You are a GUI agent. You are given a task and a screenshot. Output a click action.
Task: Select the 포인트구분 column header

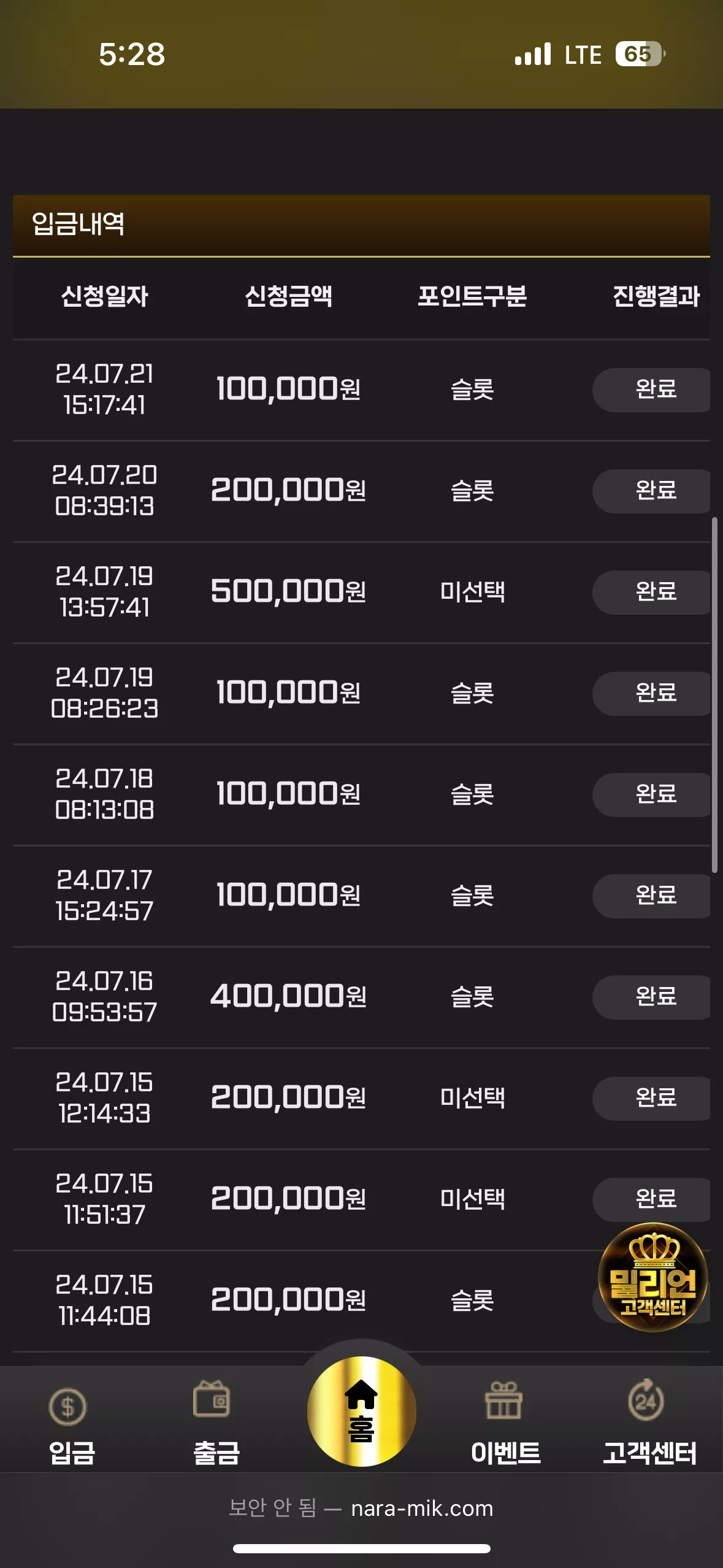coord(472,296)
